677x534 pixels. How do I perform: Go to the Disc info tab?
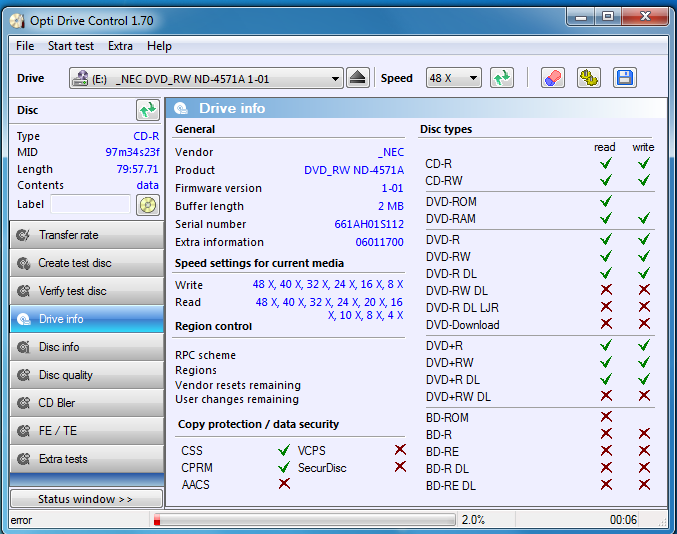87,347
